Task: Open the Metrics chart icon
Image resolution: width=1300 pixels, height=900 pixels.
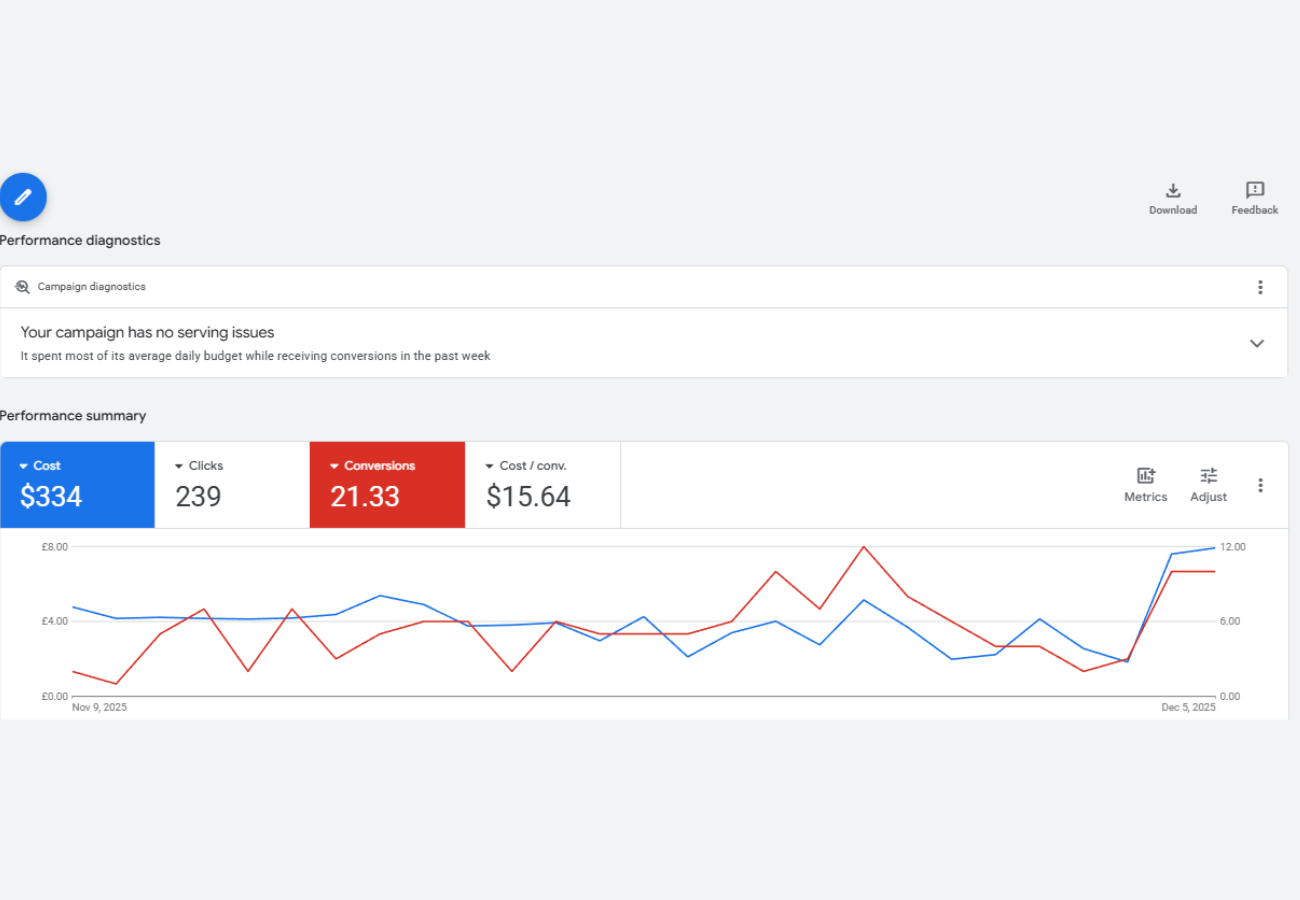Action: pos(1146,476)
